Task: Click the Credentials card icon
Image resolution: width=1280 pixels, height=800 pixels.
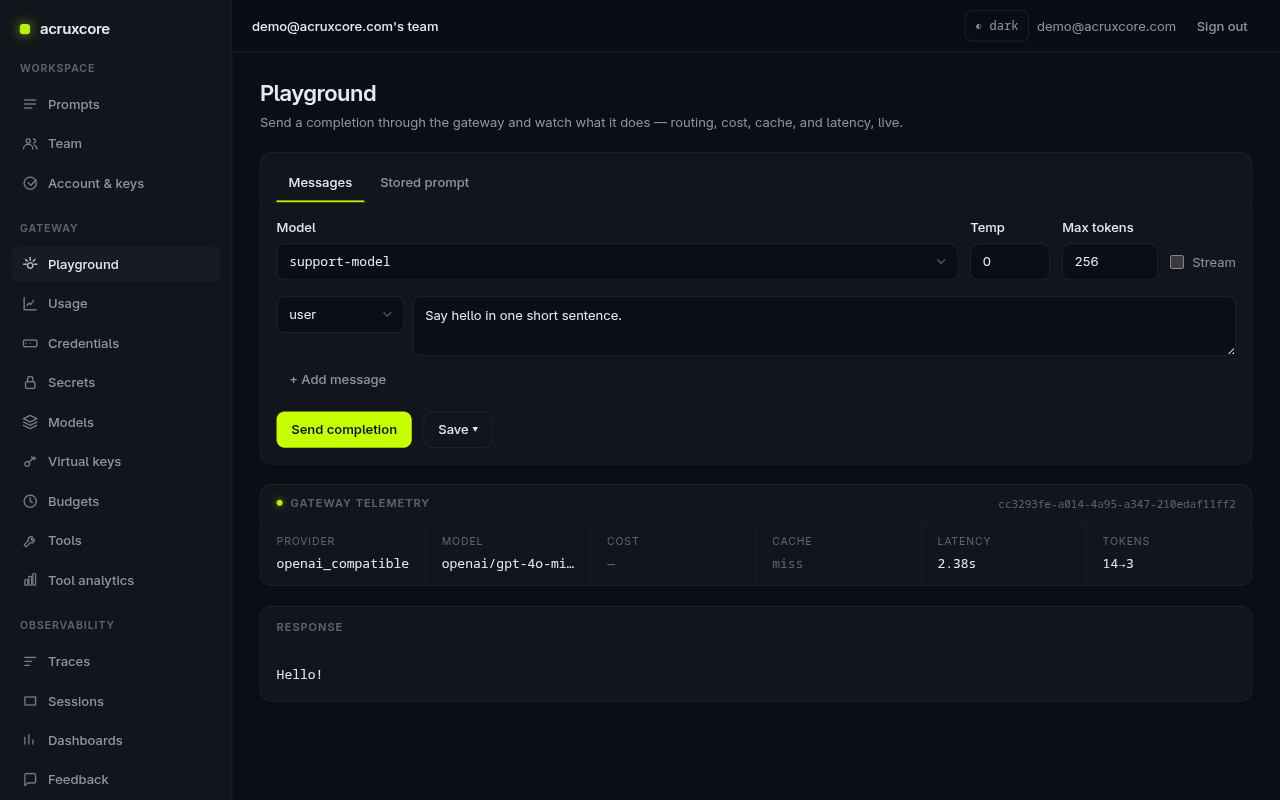Action: 30,343
